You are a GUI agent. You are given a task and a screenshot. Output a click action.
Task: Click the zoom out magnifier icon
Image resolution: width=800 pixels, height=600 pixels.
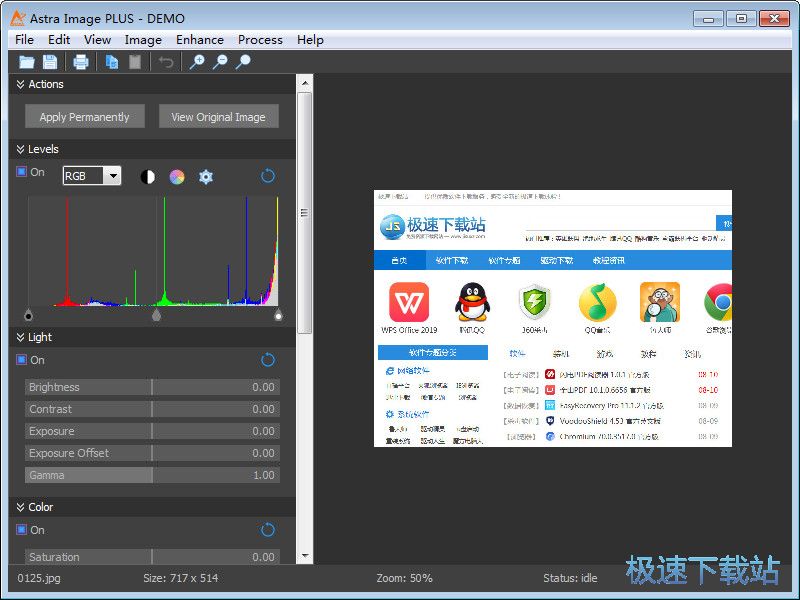click(220, 62)
